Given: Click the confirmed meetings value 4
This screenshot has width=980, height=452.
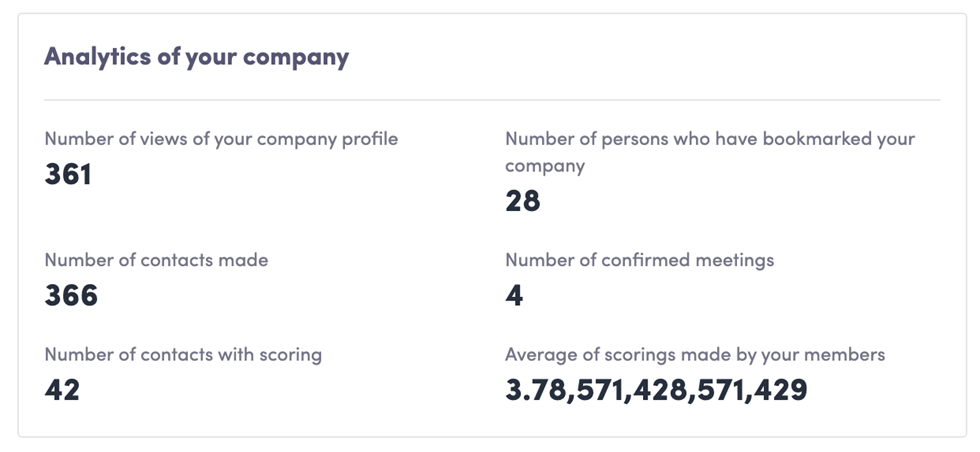Looking at the screenshot, I should click(514, 296).
